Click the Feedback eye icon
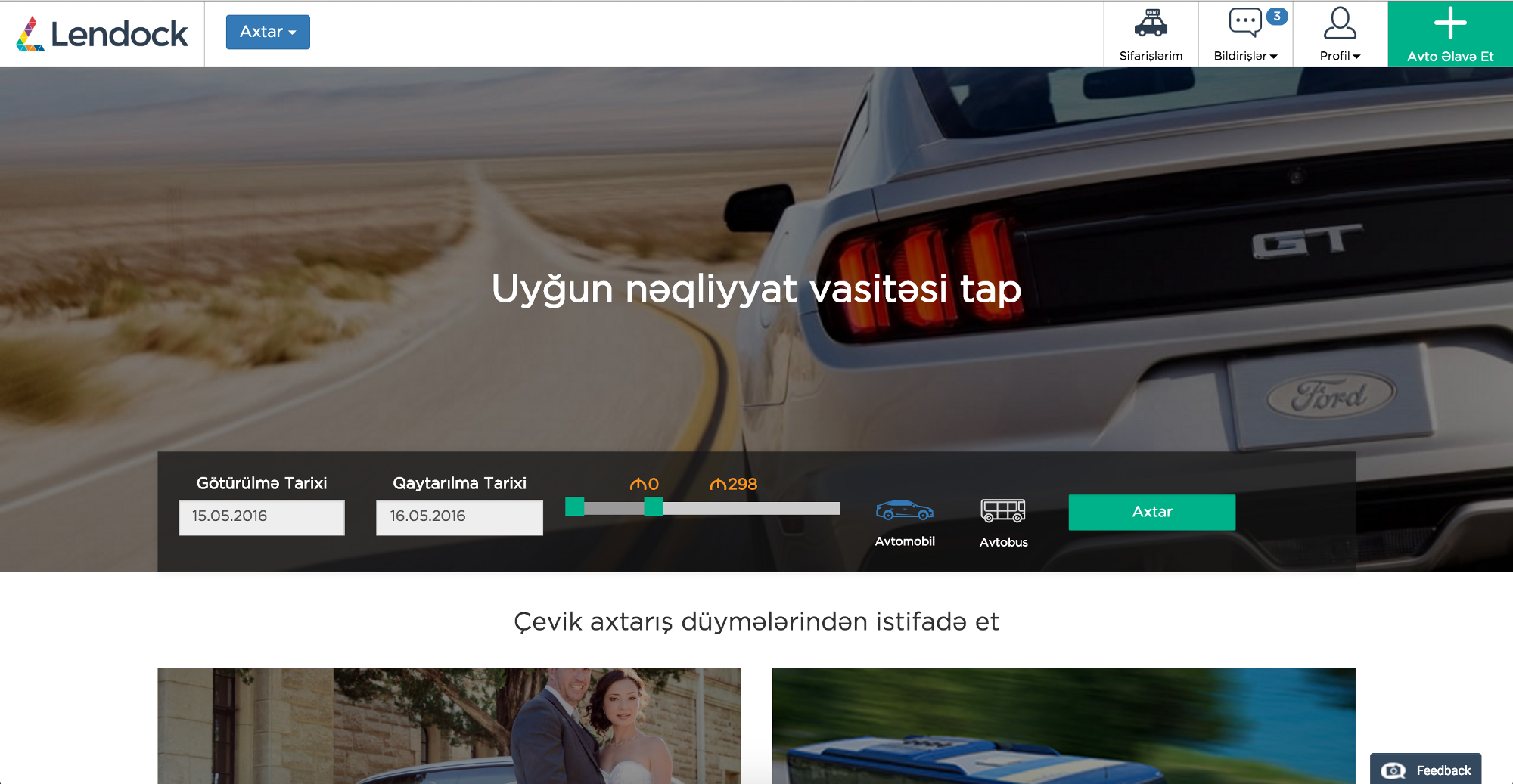 click(1393, 770)
